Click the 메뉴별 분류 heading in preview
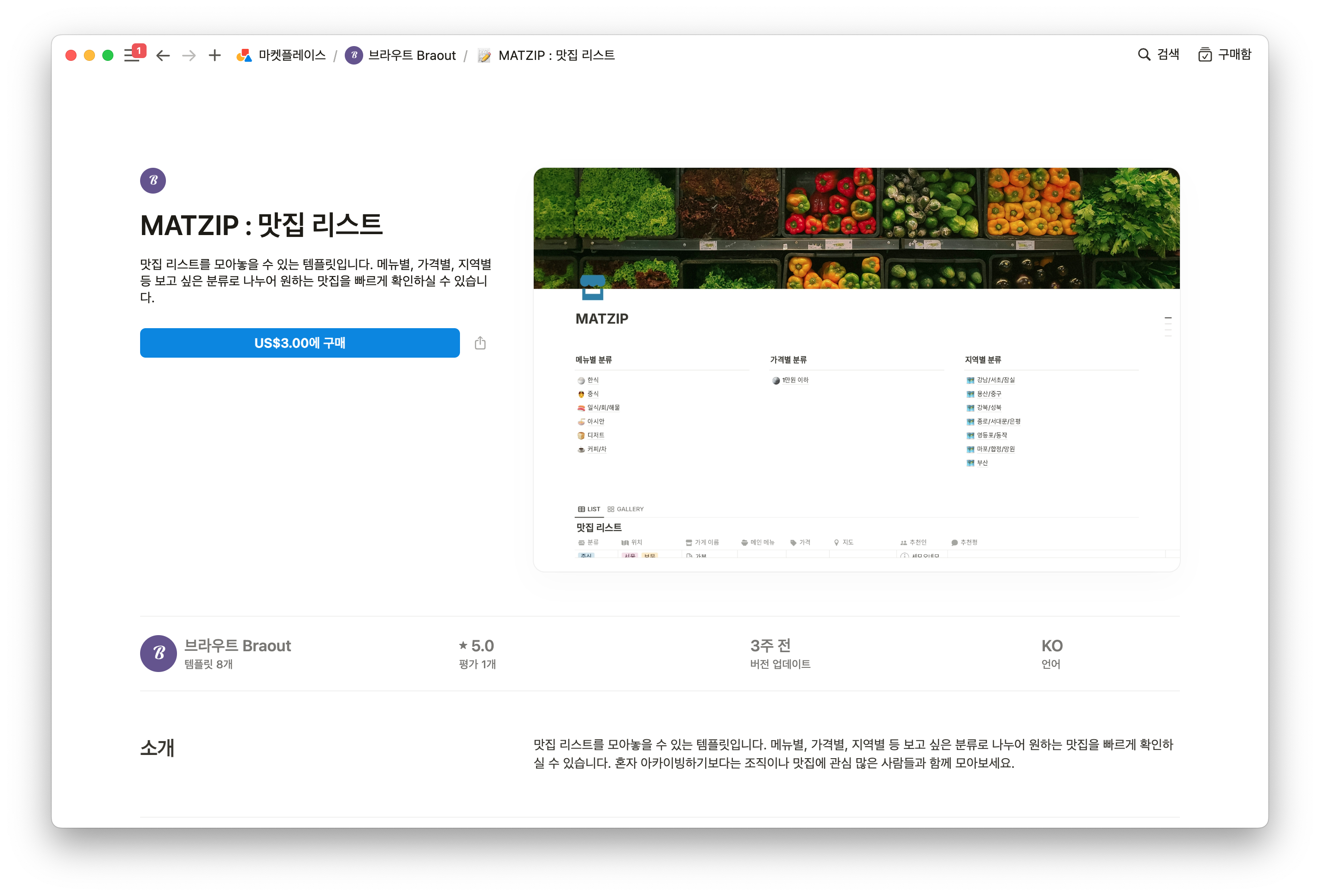The height and width of the screenshot is (896, 1320). [x=594, y=360]
